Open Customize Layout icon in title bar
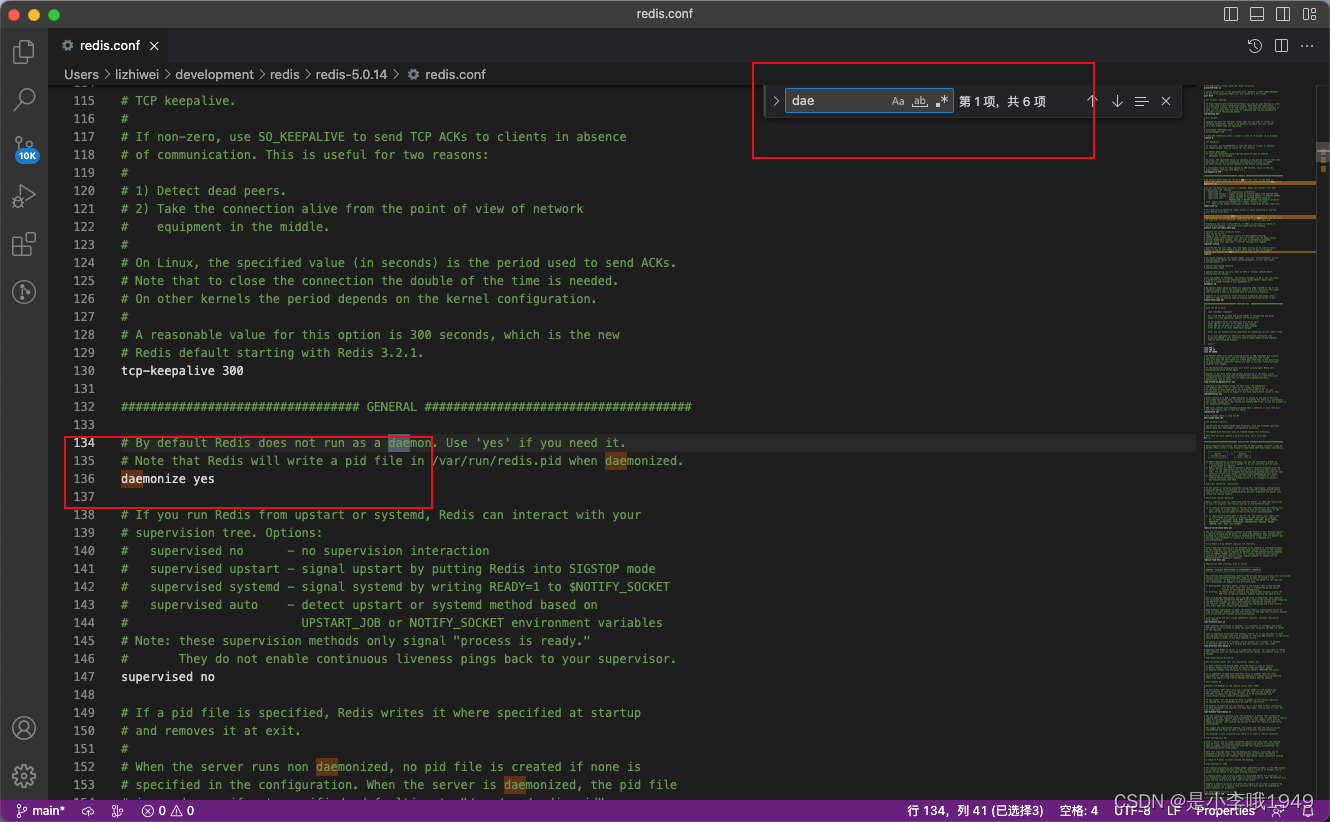Screen dimensions: 1330x822 click(1309, 14)
